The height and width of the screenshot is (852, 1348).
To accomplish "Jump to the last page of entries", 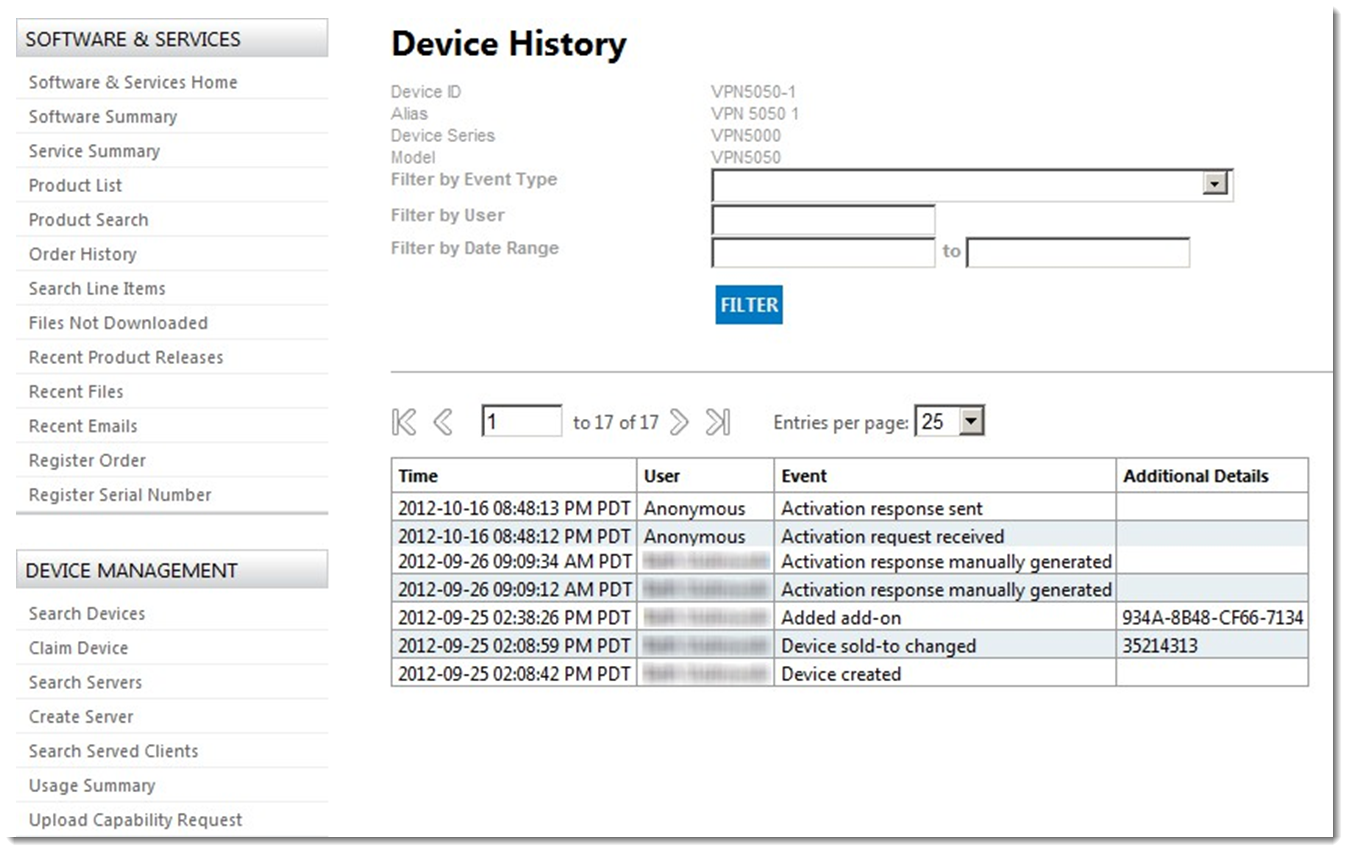I will 717,422.
